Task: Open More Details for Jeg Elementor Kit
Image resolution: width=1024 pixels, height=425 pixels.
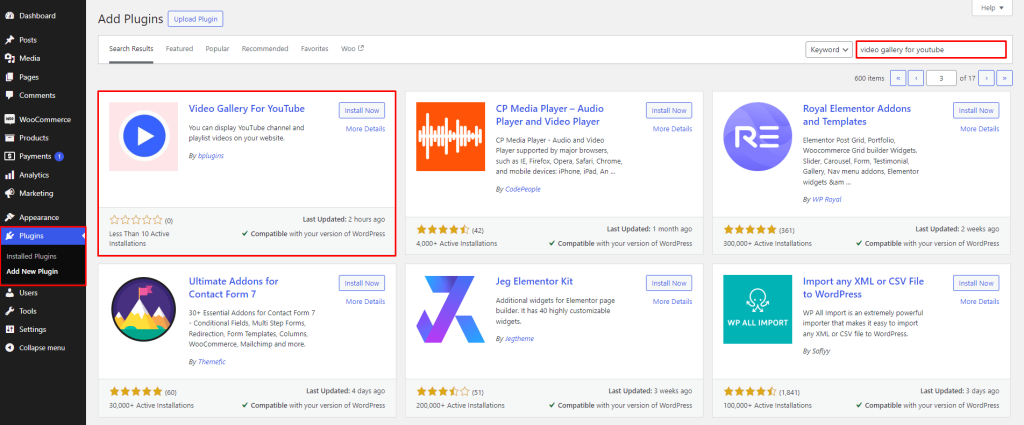Action: point(672,302)
